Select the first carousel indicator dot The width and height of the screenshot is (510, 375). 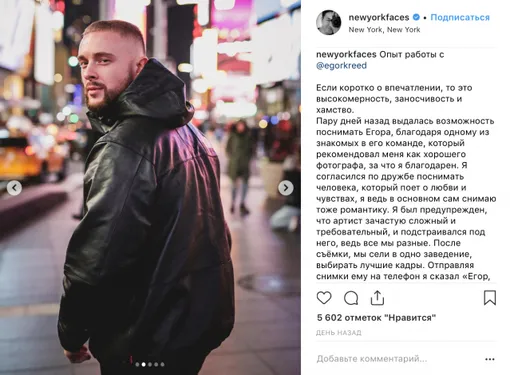click(x=137, y=364)
